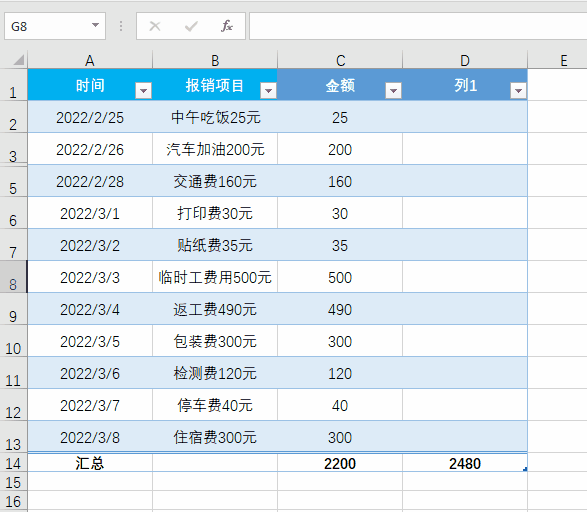Image resolution: width=587 pixels, height=512 pixels.
Task: Select row 8 header
Action: [13, 277]
